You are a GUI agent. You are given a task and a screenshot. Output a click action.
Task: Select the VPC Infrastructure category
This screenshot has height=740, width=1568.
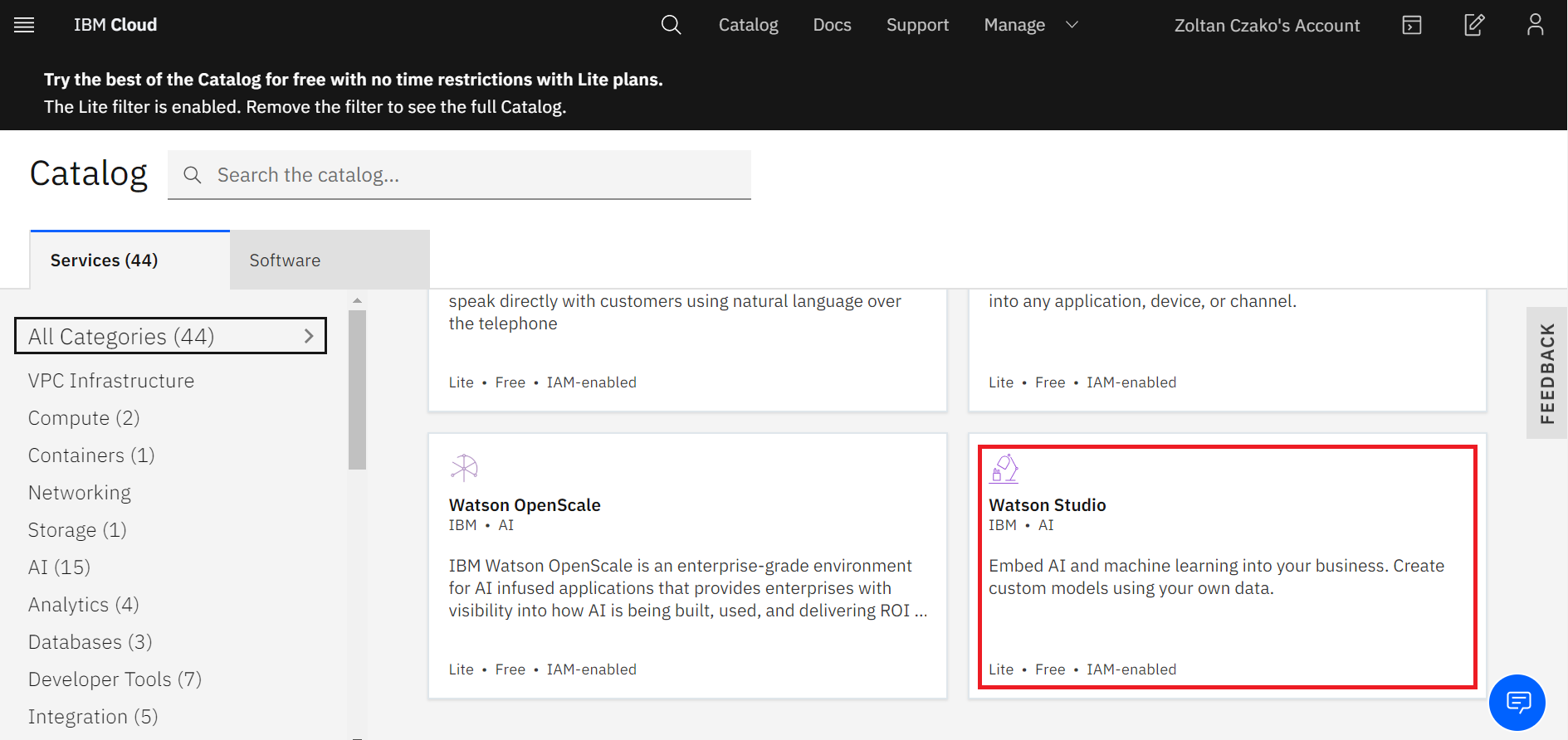click(111, 381)
